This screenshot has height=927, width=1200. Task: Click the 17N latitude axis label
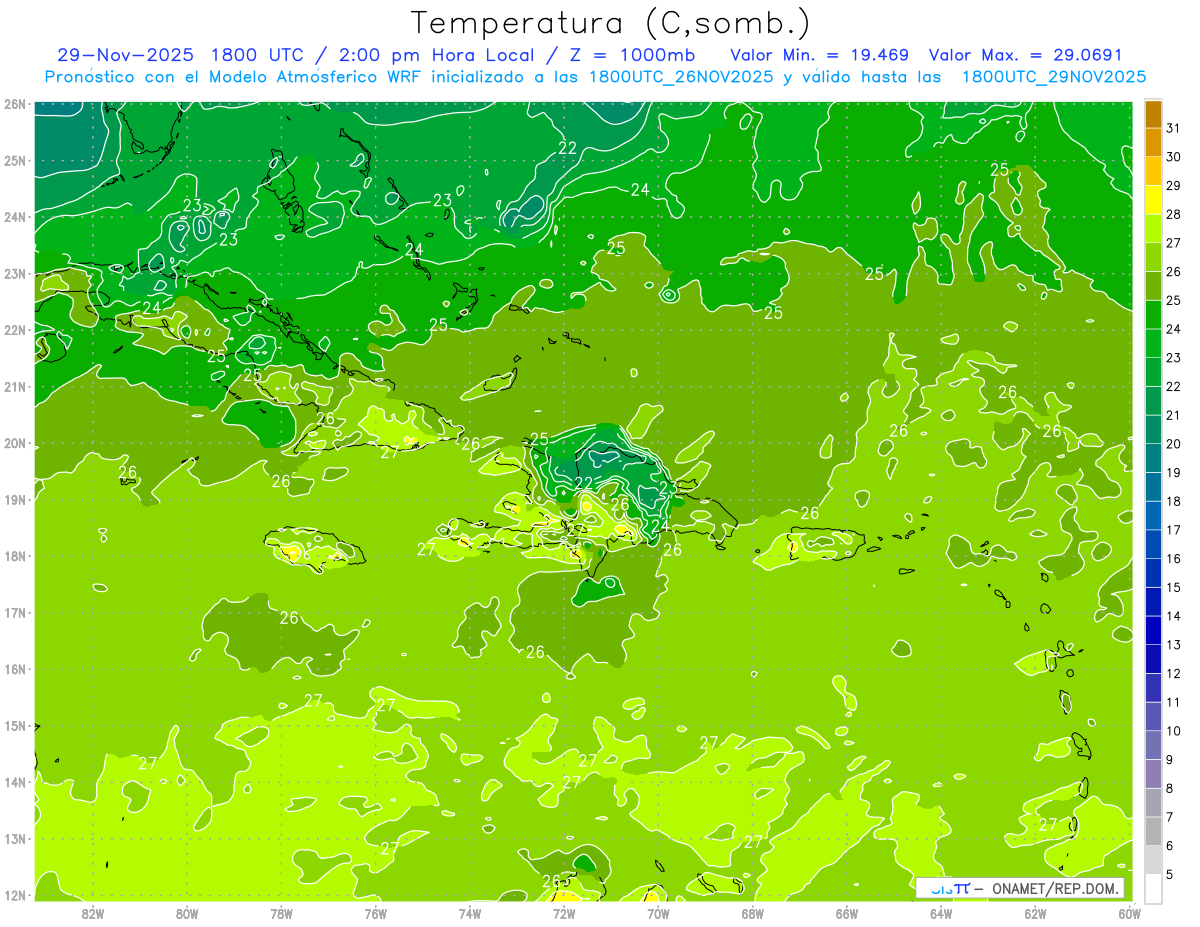coord(14,613)
